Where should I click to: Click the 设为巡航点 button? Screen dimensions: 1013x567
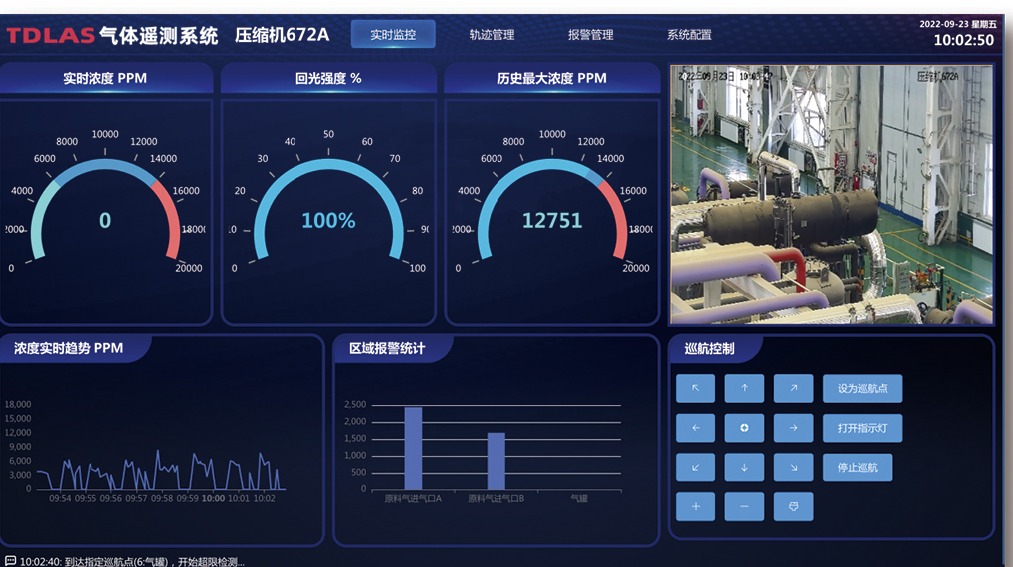point(862,388)
